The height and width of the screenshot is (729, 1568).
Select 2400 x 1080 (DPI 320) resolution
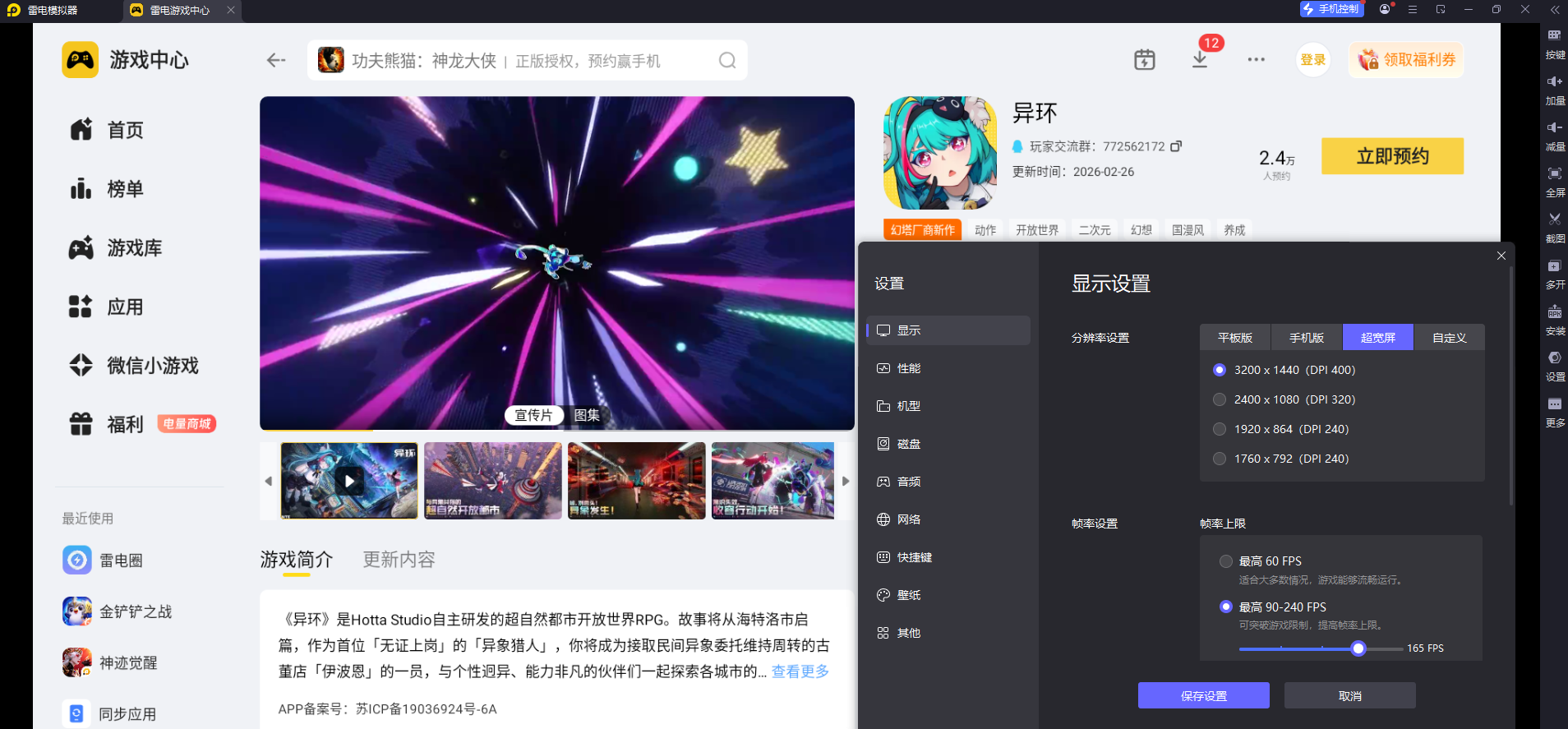1220,399
